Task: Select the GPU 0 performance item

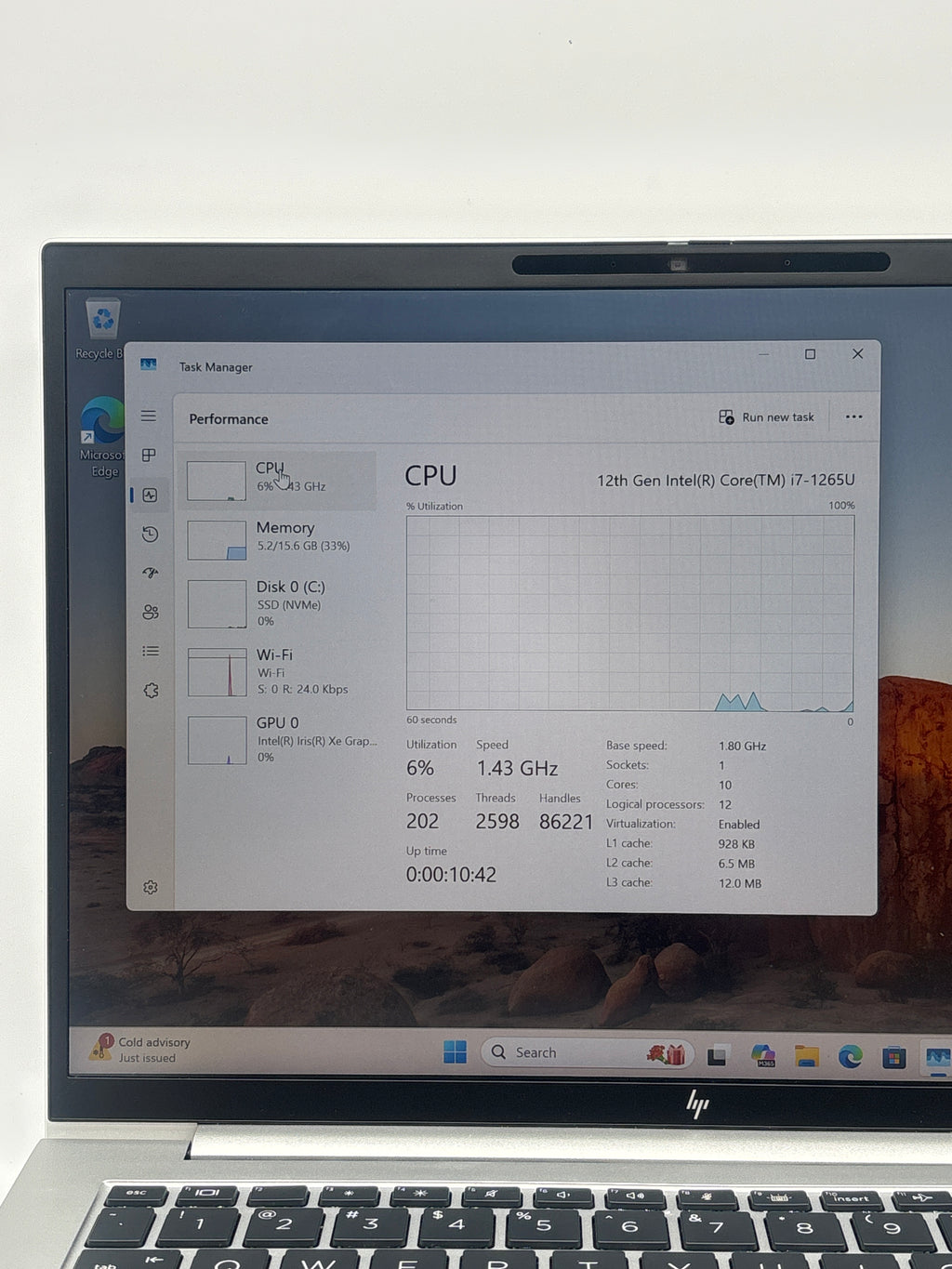Action: (278, 740)
